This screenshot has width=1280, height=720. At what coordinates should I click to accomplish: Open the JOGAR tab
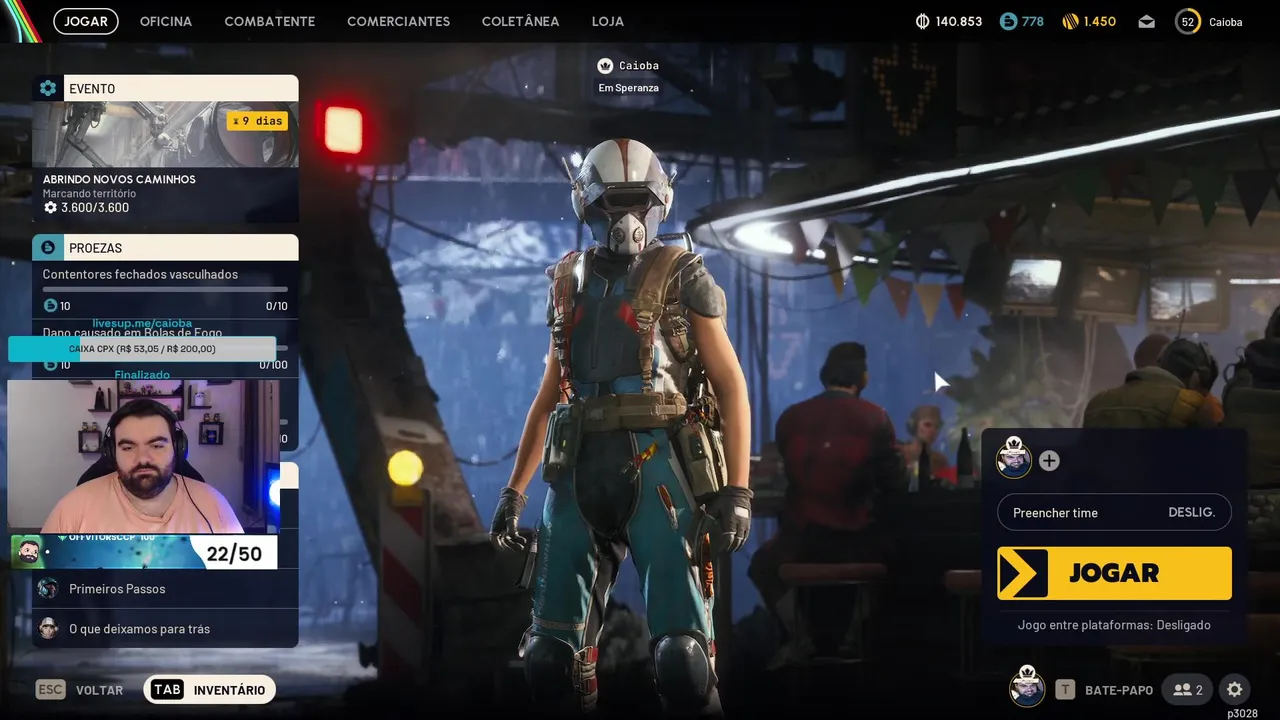click(86, 21)
